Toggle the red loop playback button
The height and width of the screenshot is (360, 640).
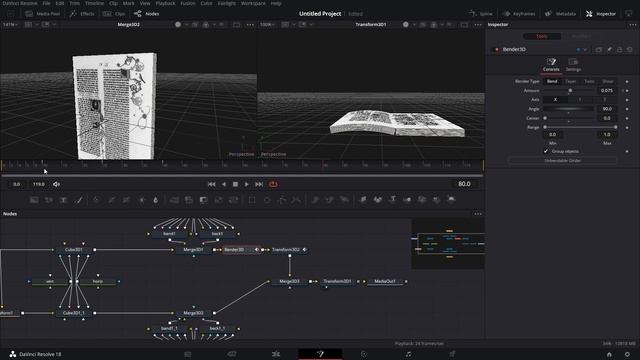(x=273, y=184)
